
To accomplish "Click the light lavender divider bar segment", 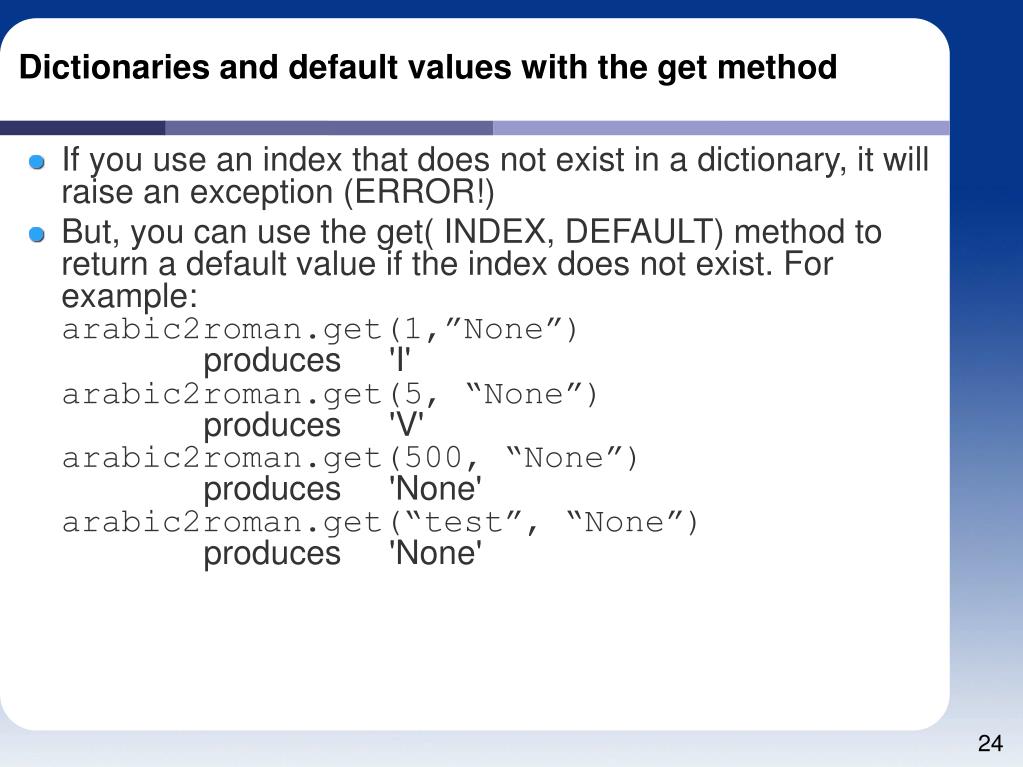I will coord(721,128).
